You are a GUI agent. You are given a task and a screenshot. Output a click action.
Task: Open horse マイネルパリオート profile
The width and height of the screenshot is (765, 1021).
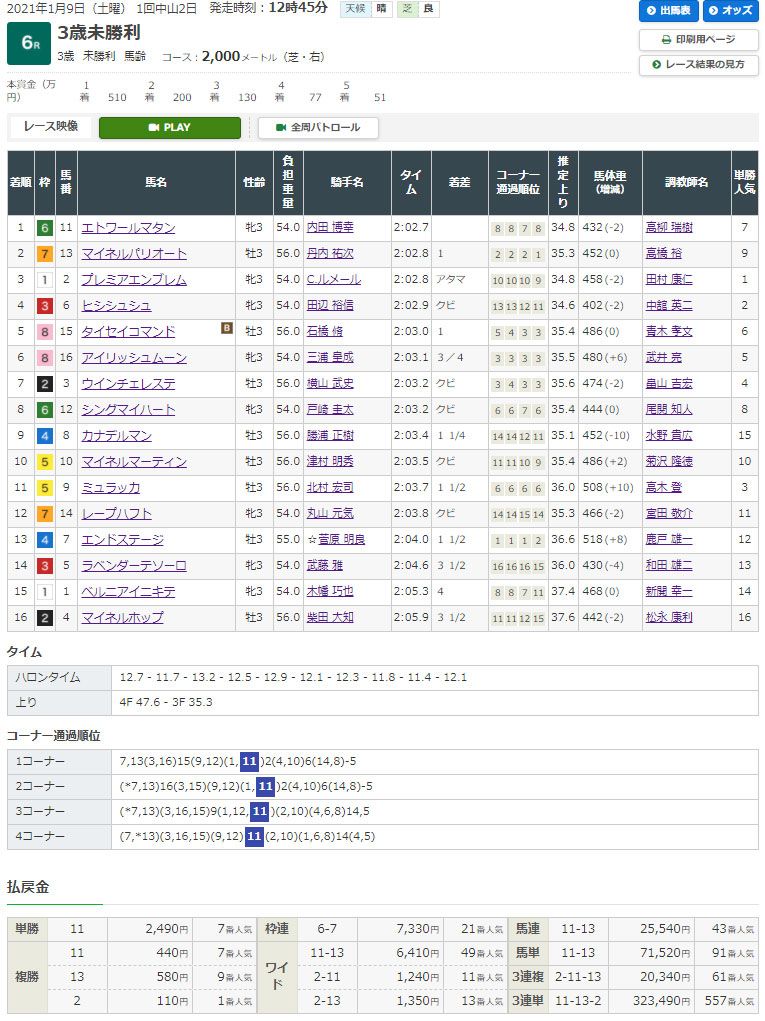pyautogui.click(x=134, y=254)
